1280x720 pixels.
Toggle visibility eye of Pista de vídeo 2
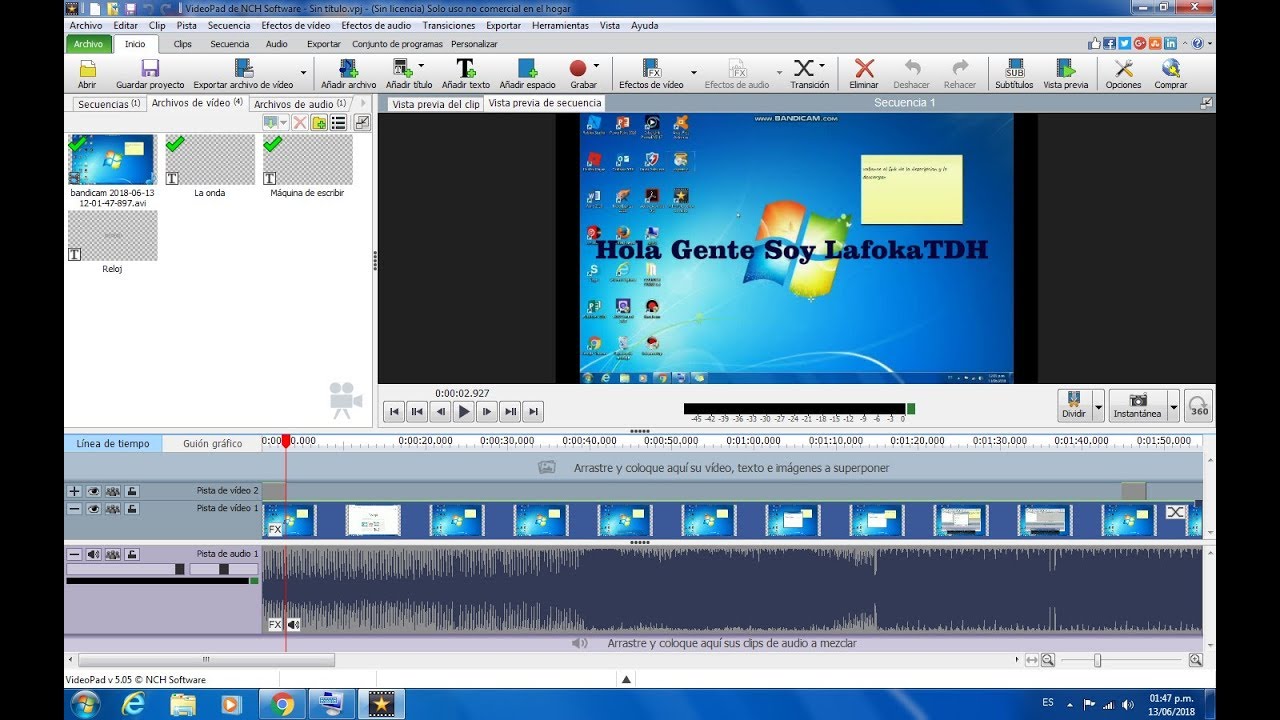coord(93,491)
